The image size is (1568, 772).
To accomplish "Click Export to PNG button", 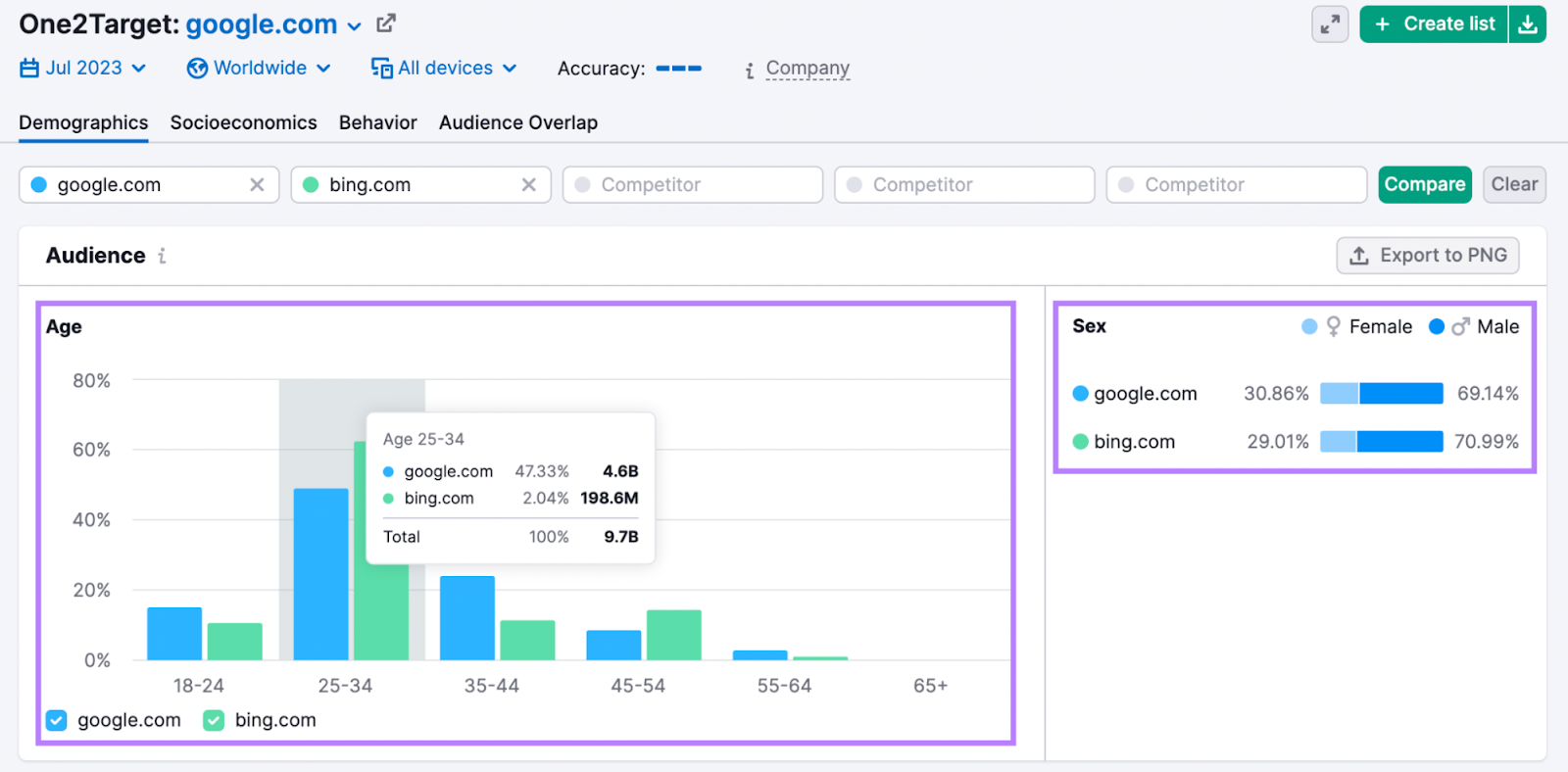I will click(x=1428, y=256).
